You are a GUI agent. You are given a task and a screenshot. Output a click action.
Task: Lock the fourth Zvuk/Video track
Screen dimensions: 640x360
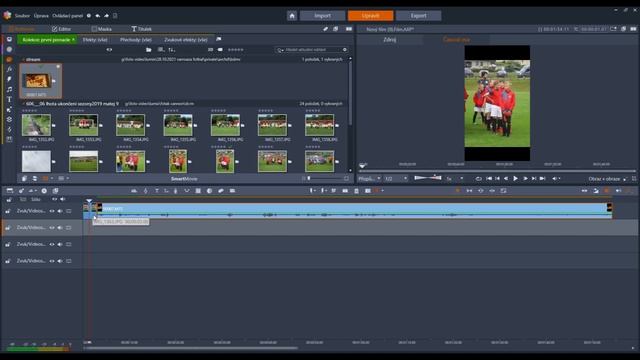click(8, 261)
